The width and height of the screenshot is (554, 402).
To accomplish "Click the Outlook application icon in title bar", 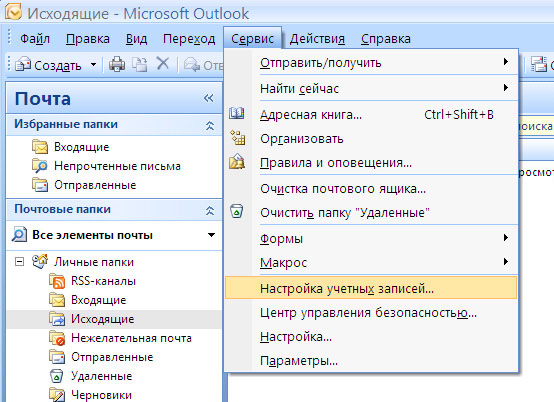I will [13, 11].
